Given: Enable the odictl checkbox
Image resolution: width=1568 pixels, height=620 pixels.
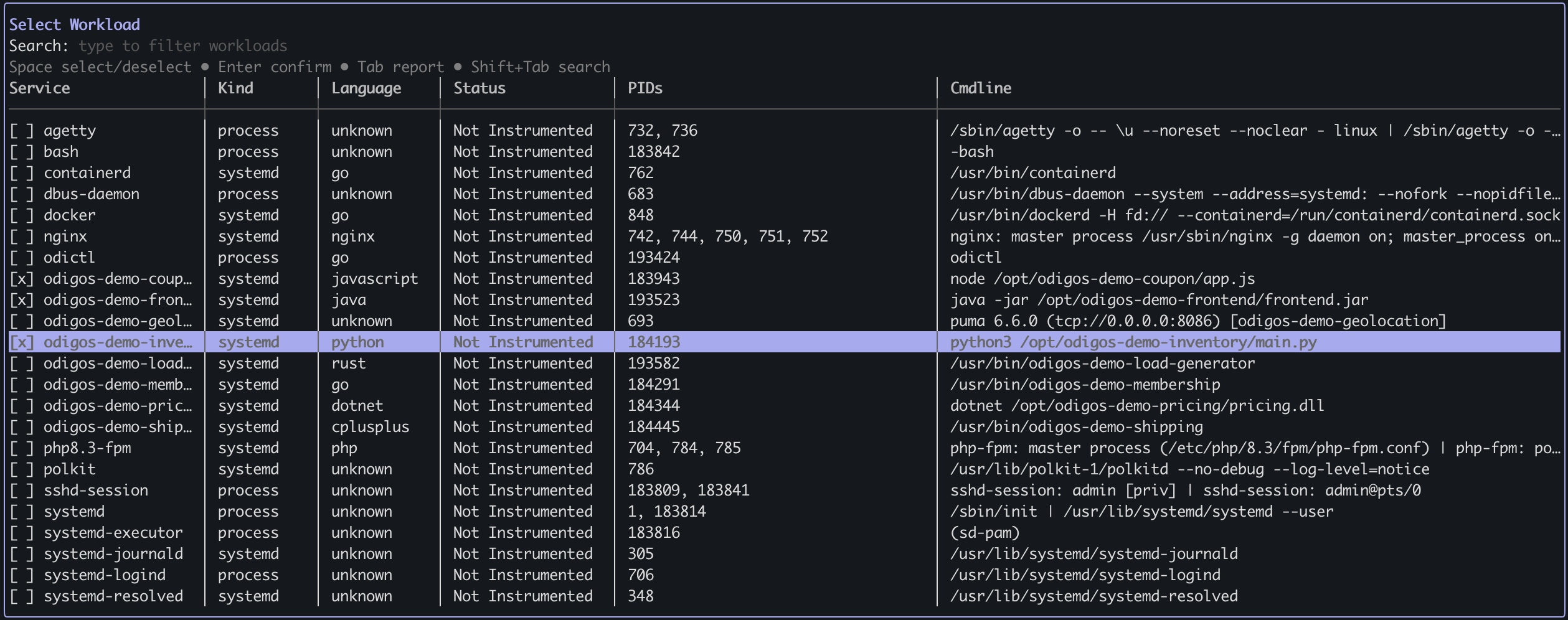Looking at the screenshot, I should coord(22,258).
